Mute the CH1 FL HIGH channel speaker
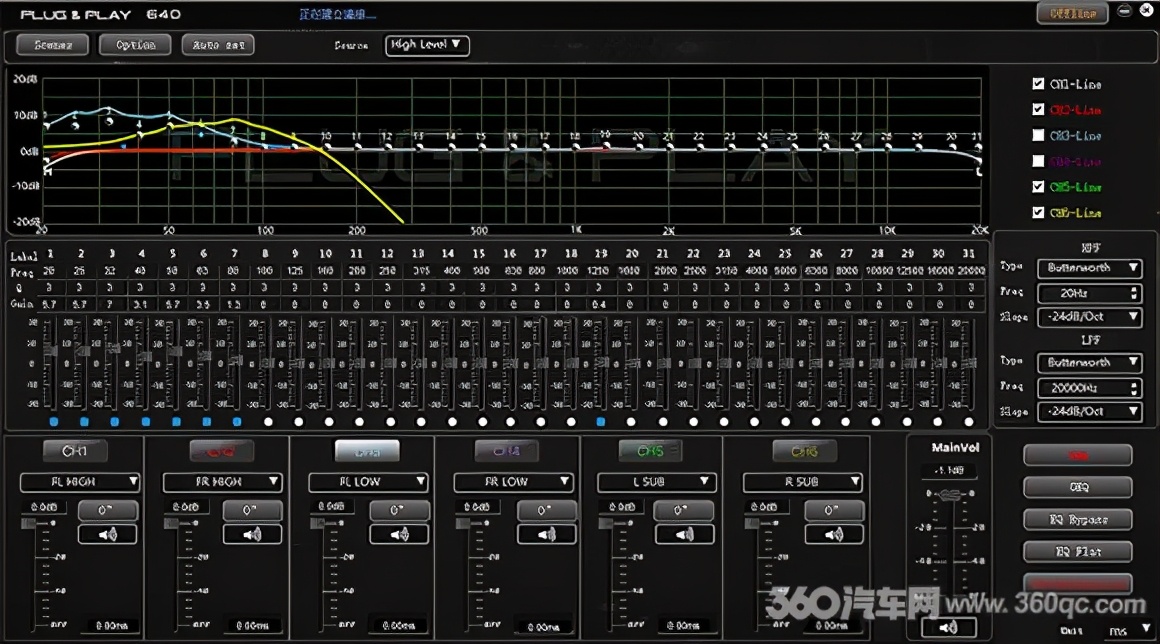Viewport: 1160px width, 644px height. pyautogui.click(x=107, y=534)
